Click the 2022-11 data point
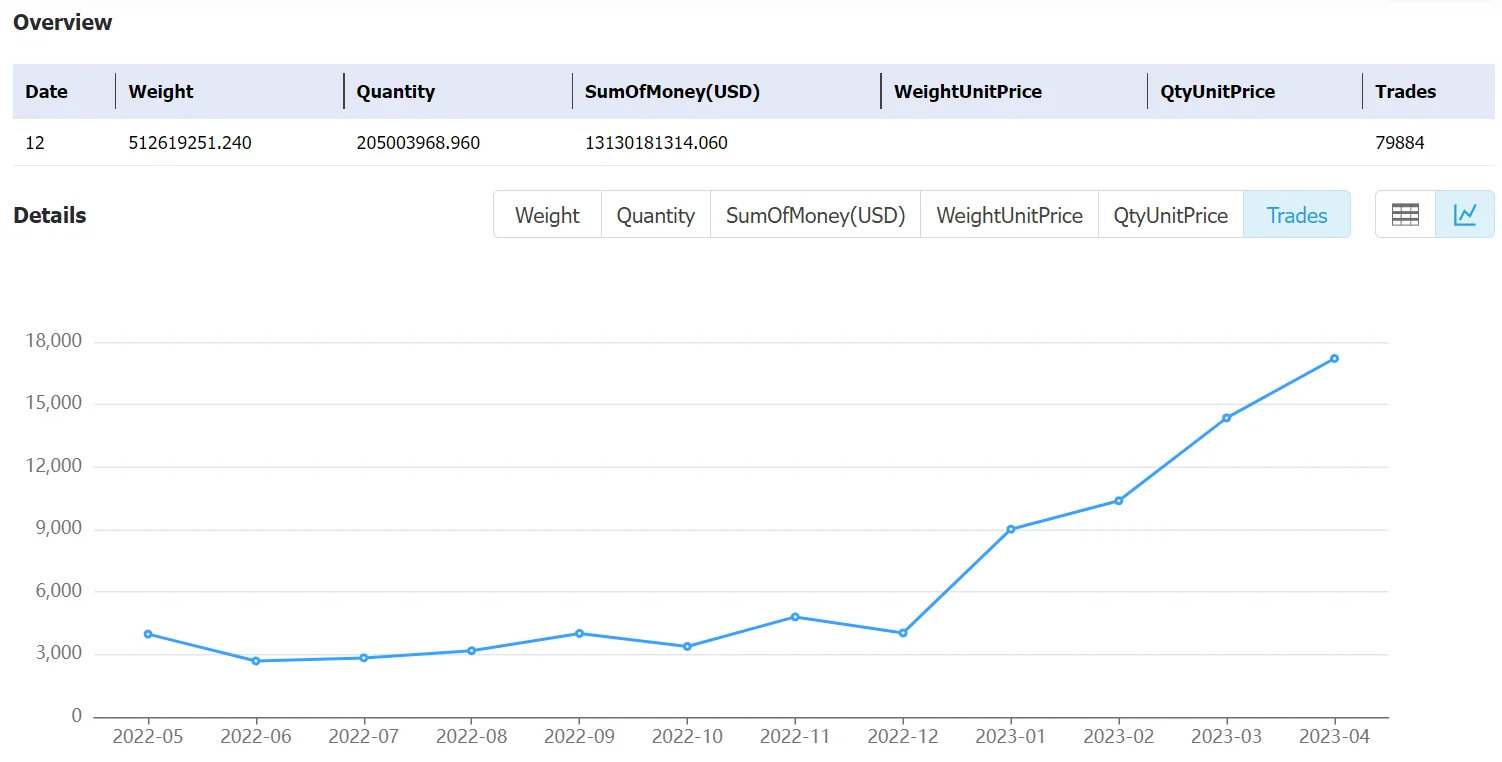1502x762 pixels. point(795,617)
